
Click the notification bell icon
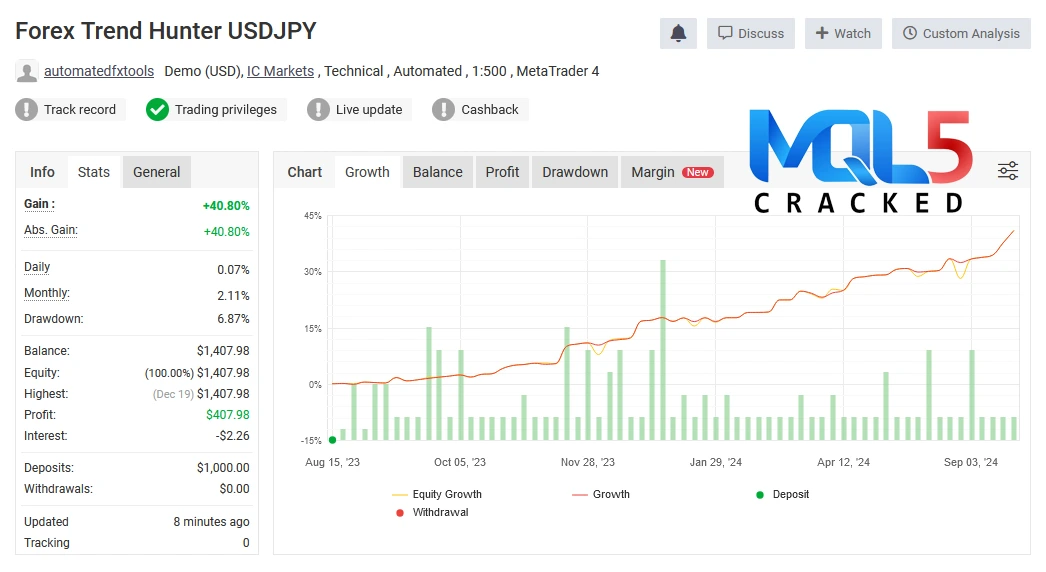tap(678, 33)
